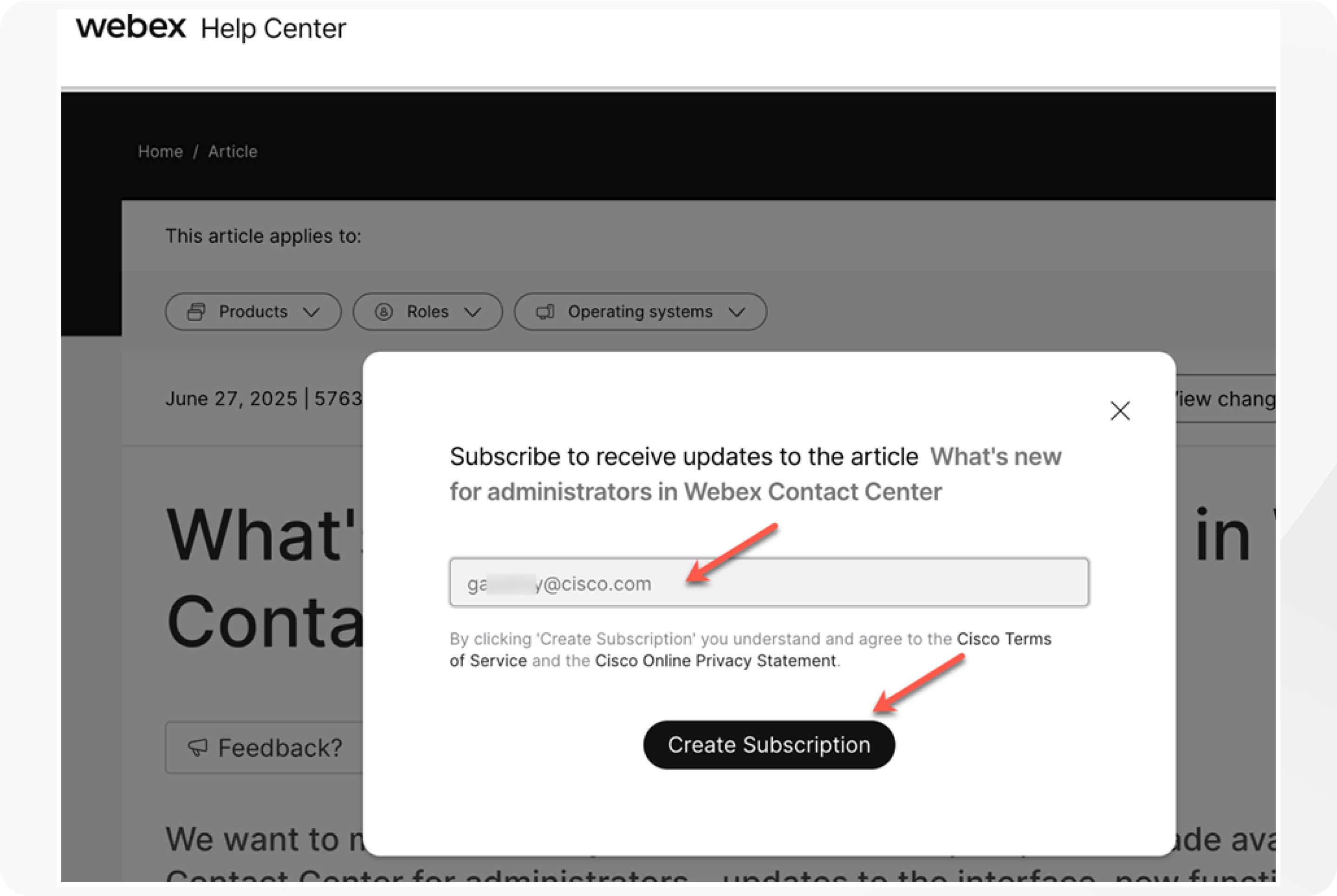The image size is (1337, 896).
Task: Click the Feedback? button
Action: pos(264,747)
